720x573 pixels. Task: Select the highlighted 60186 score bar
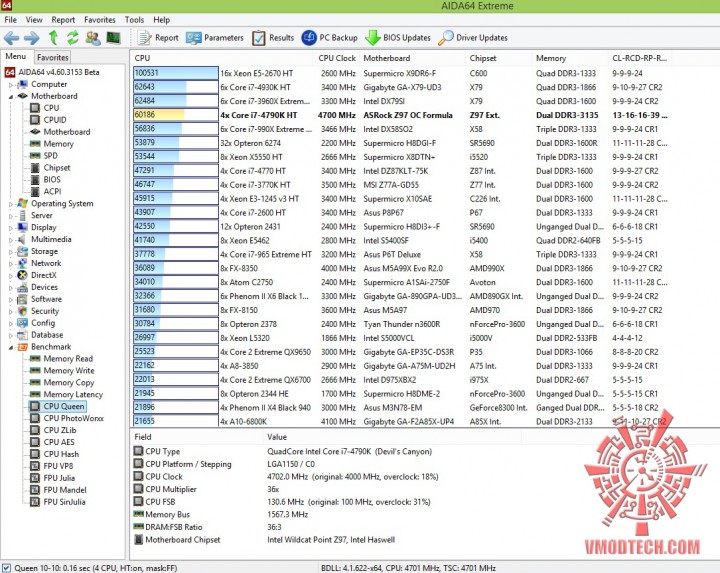[x=176, y=115]
